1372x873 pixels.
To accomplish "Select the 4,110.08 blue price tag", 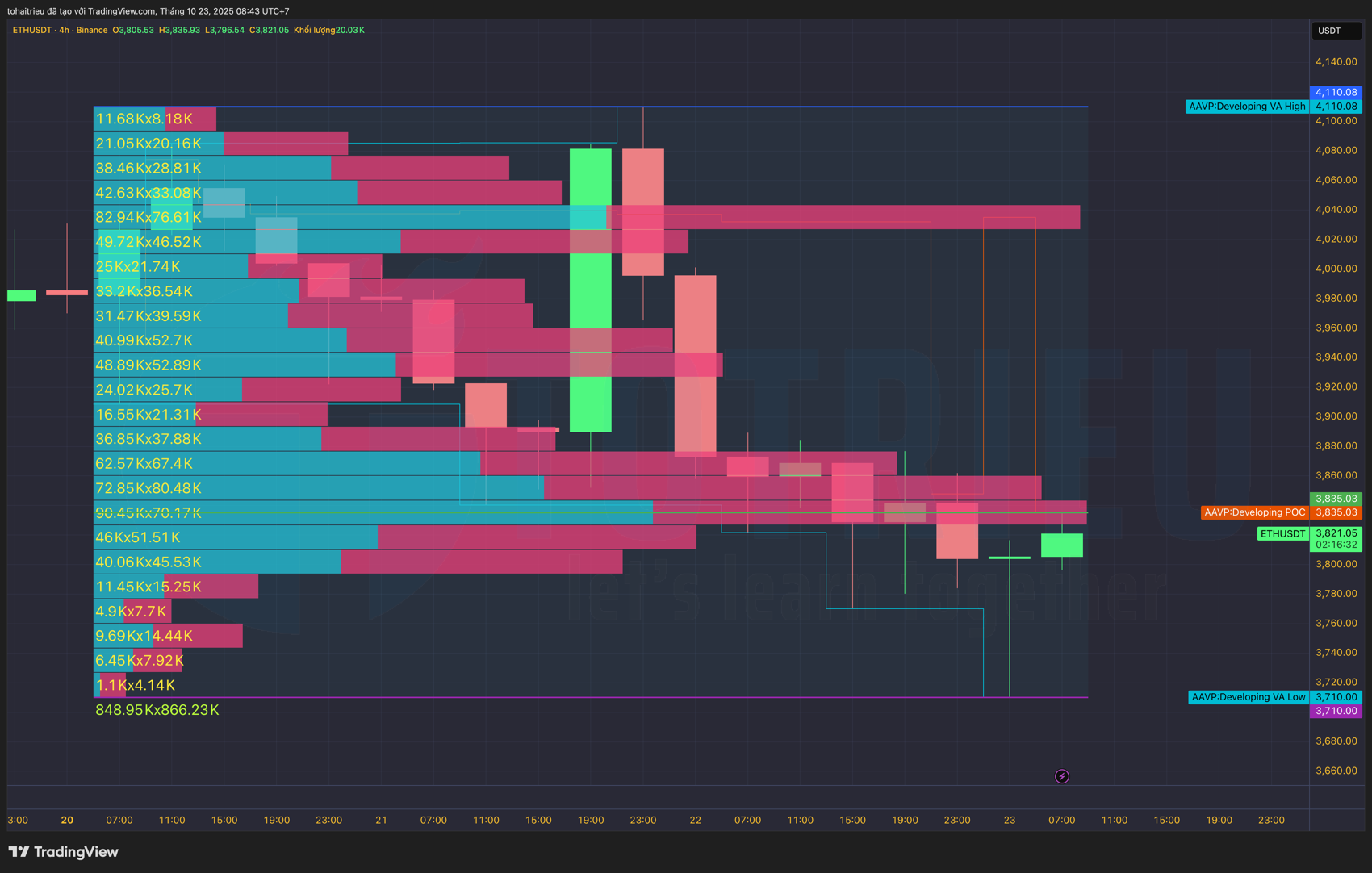I will (1336, 93).
